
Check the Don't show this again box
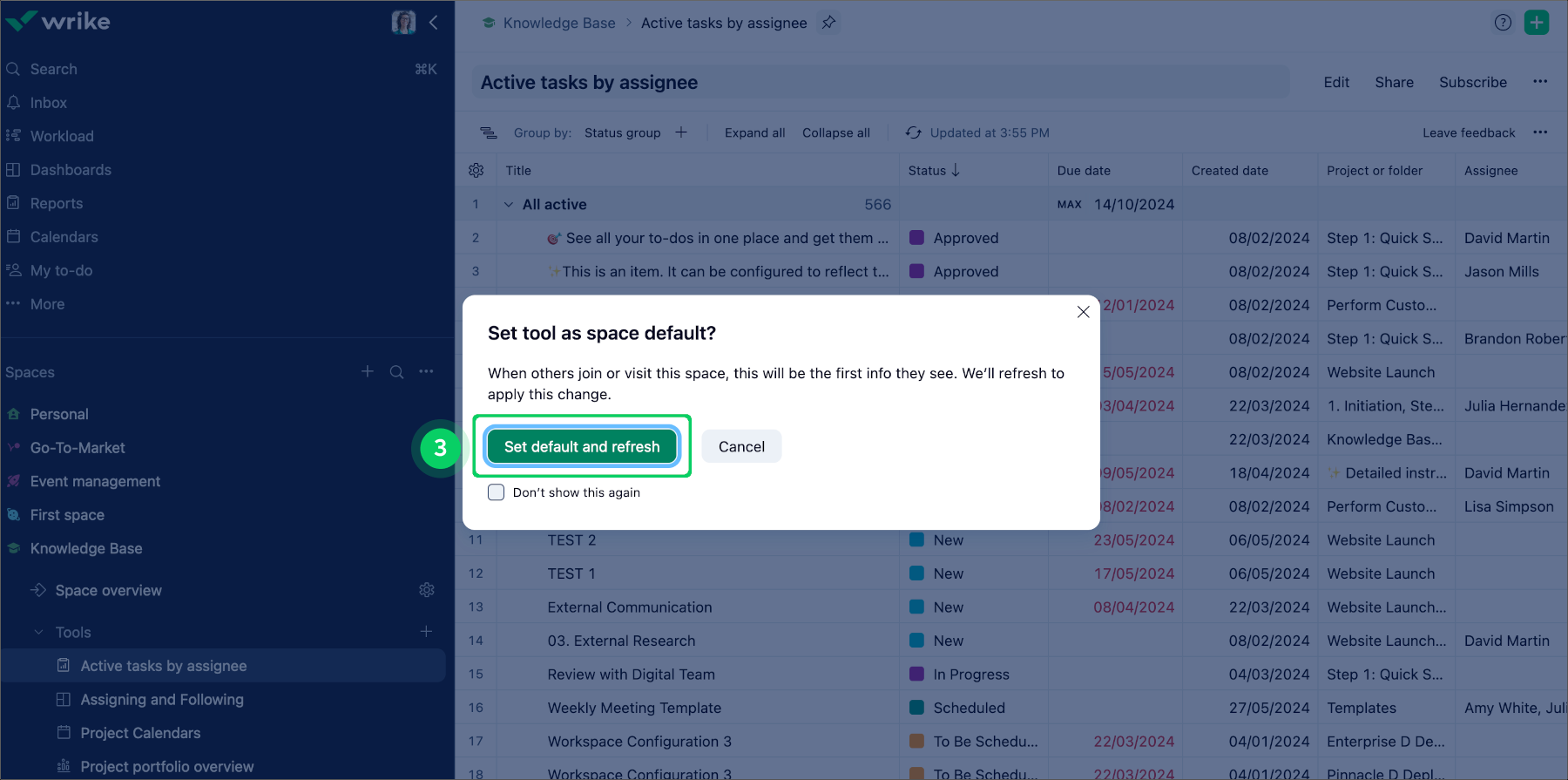click(497, 492)
